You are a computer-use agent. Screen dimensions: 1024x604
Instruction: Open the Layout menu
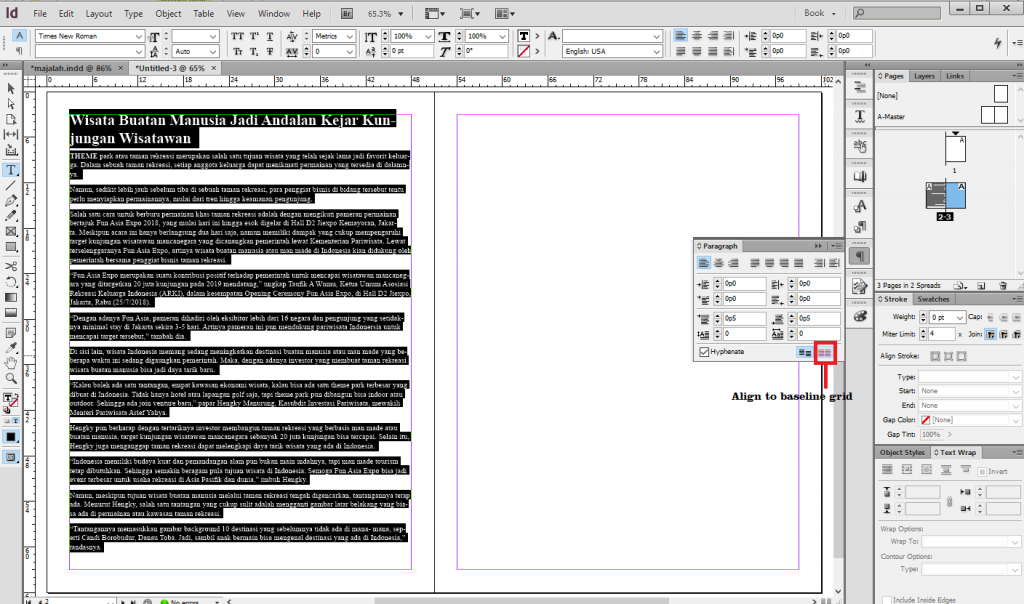pyautogui.click(x=99, y=13)
